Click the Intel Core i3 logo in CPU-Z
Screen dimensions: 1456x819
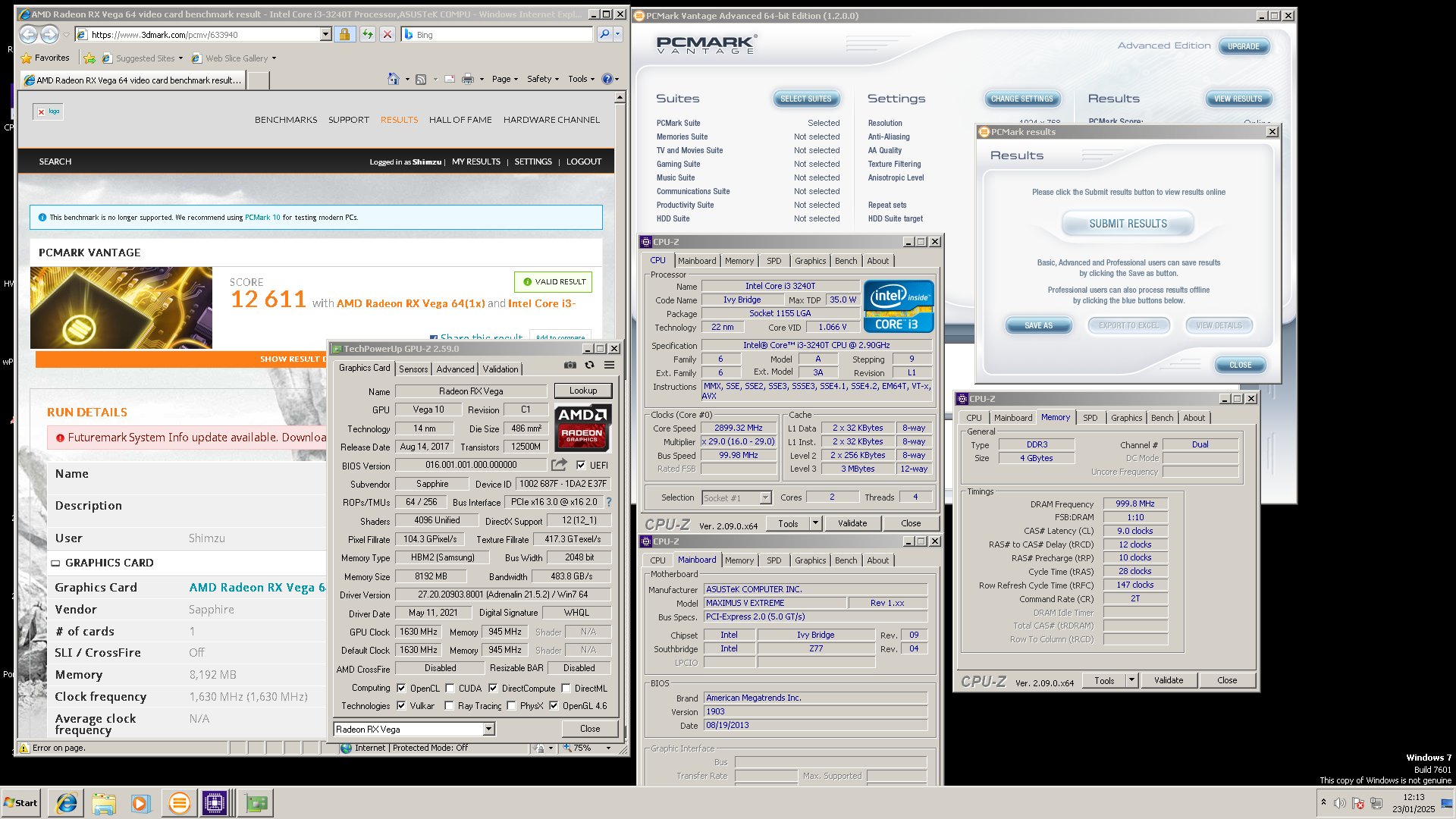[899, 306]
